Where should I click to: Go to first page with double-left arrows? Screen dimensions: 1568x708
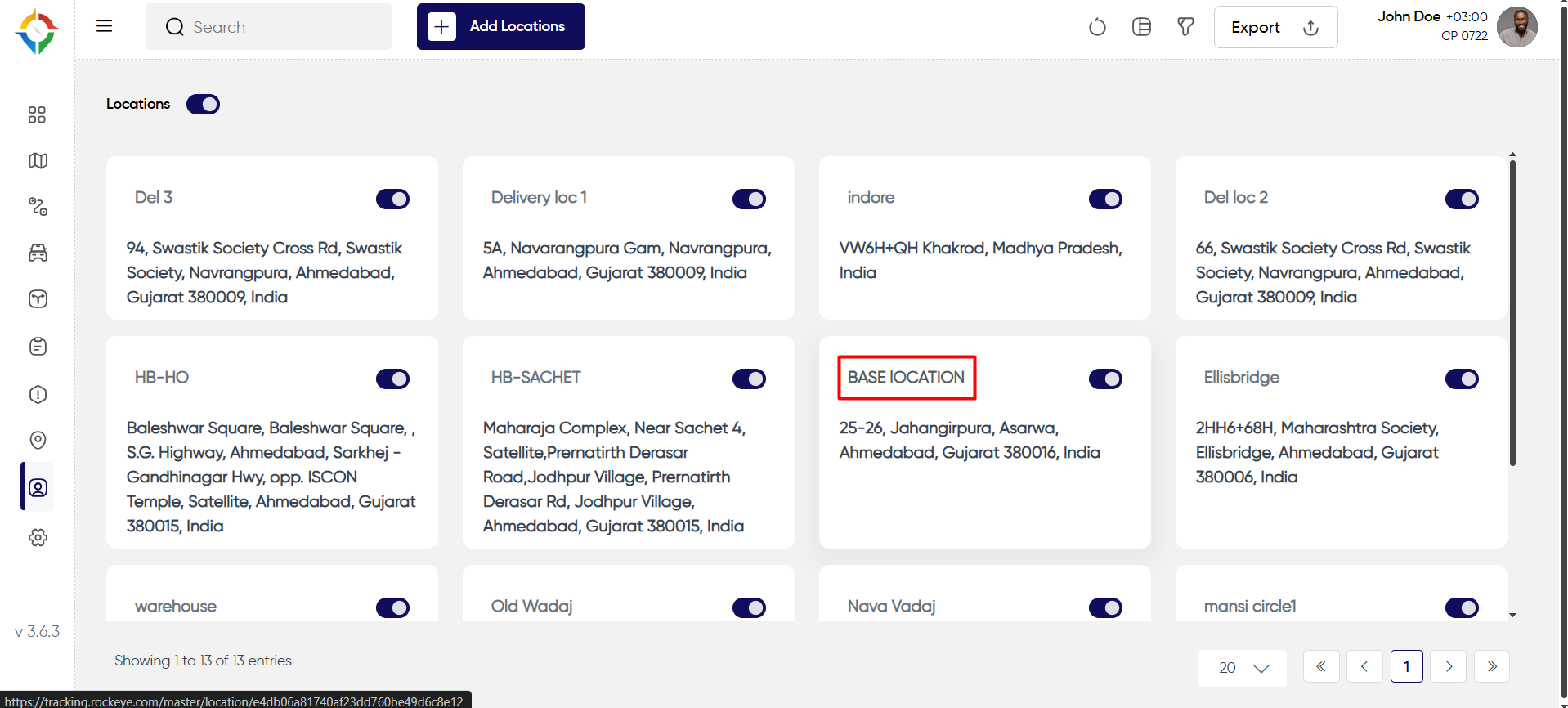(x=1321, y=666)
